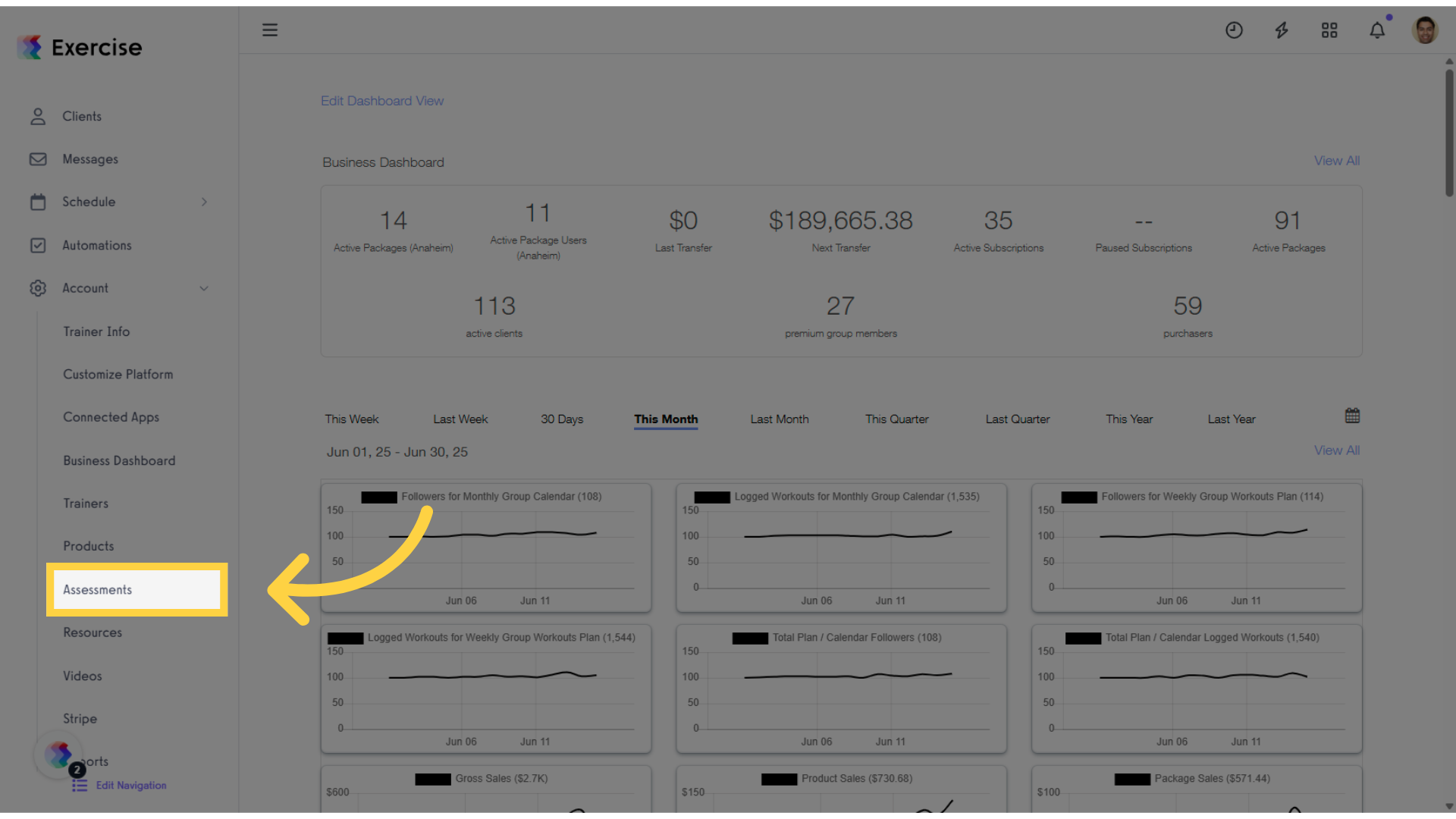Toggle Followers for Monthly Group Calendar legend swatch
The width and height of the screenshot is (1456, 819).
click(x=379, y=497)
